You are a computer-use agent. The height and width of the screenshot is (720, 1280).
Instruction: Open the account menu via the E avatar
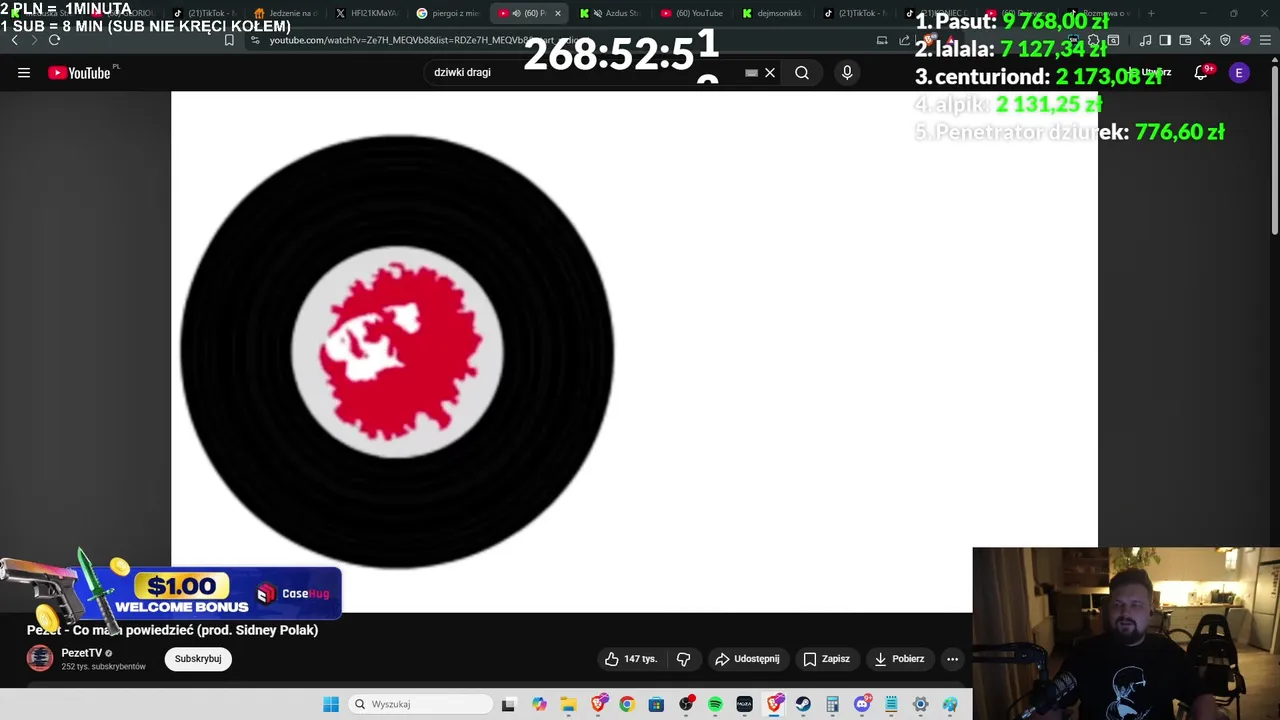point(1239,72)
